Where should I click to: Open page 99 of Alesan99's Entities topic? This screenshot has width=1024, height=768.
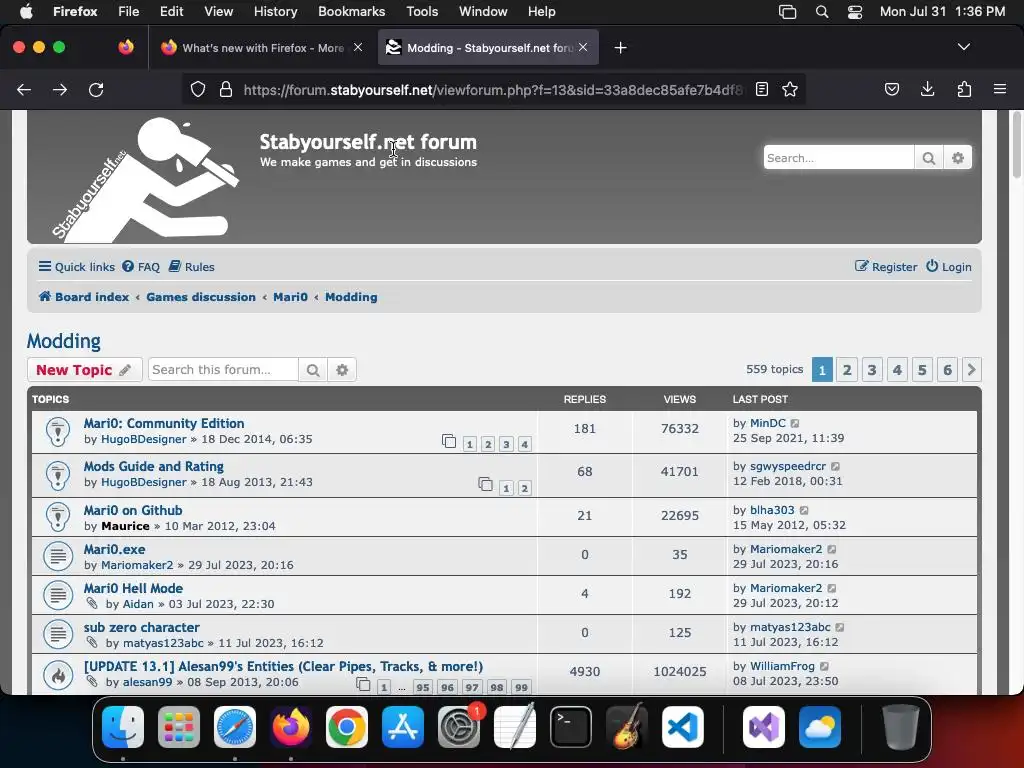[521, 687]
